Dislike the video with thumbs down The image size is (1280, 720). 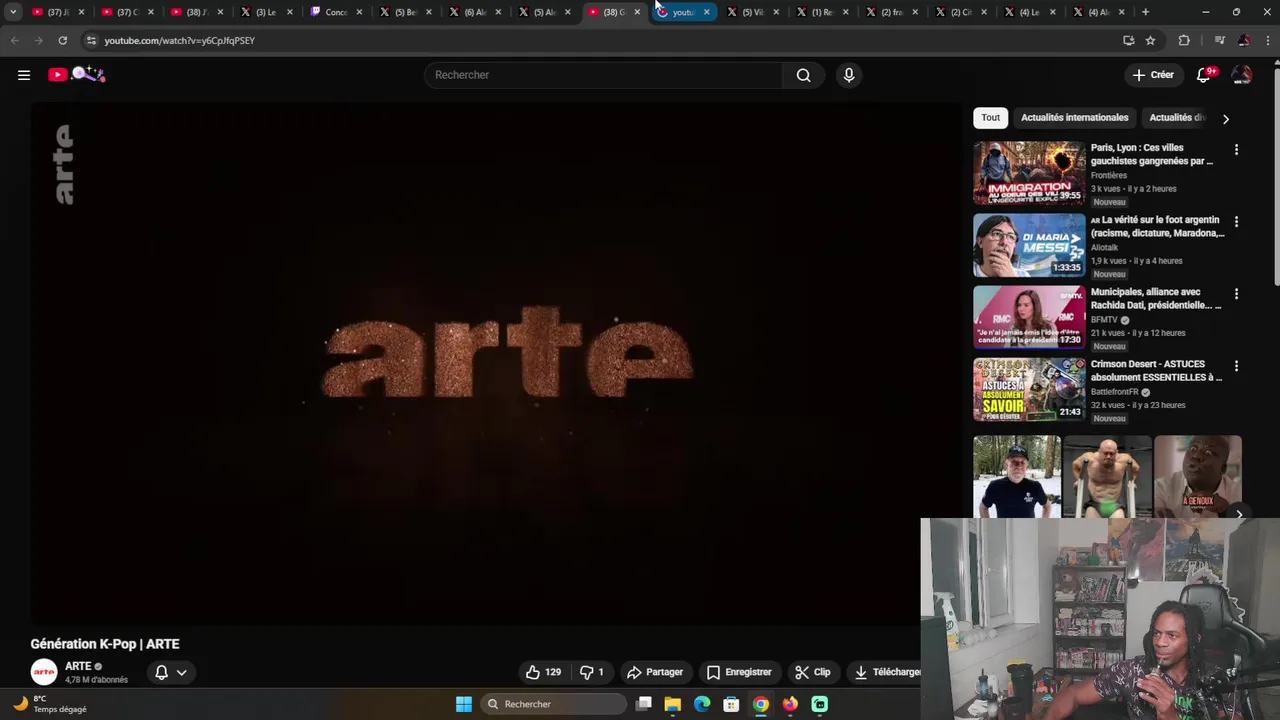pyautogui.click(x=592, y=672)
